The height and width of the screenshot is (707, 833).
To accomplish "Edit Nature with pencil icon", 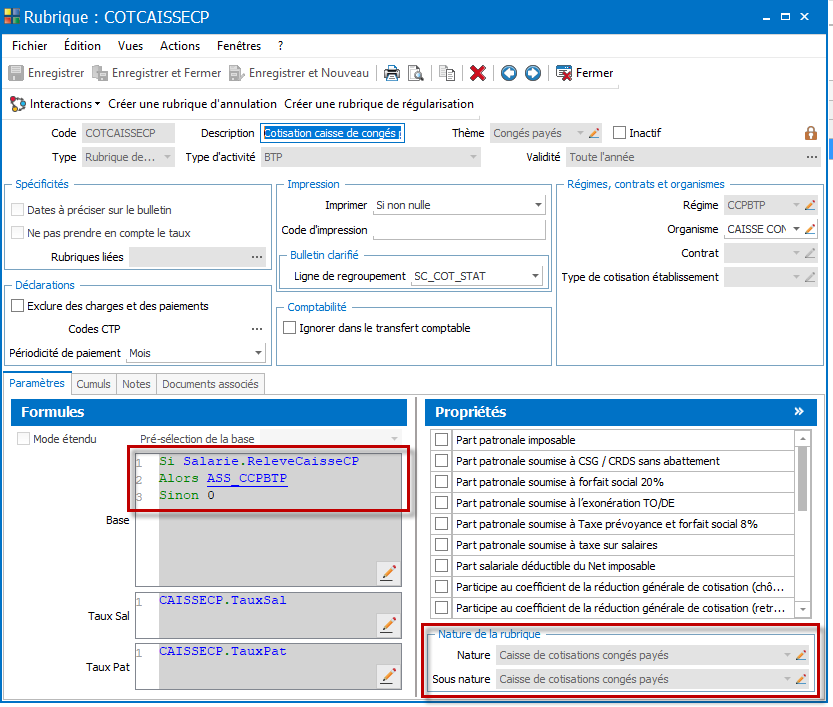I will pyautogui.click(x=801, y=655).
